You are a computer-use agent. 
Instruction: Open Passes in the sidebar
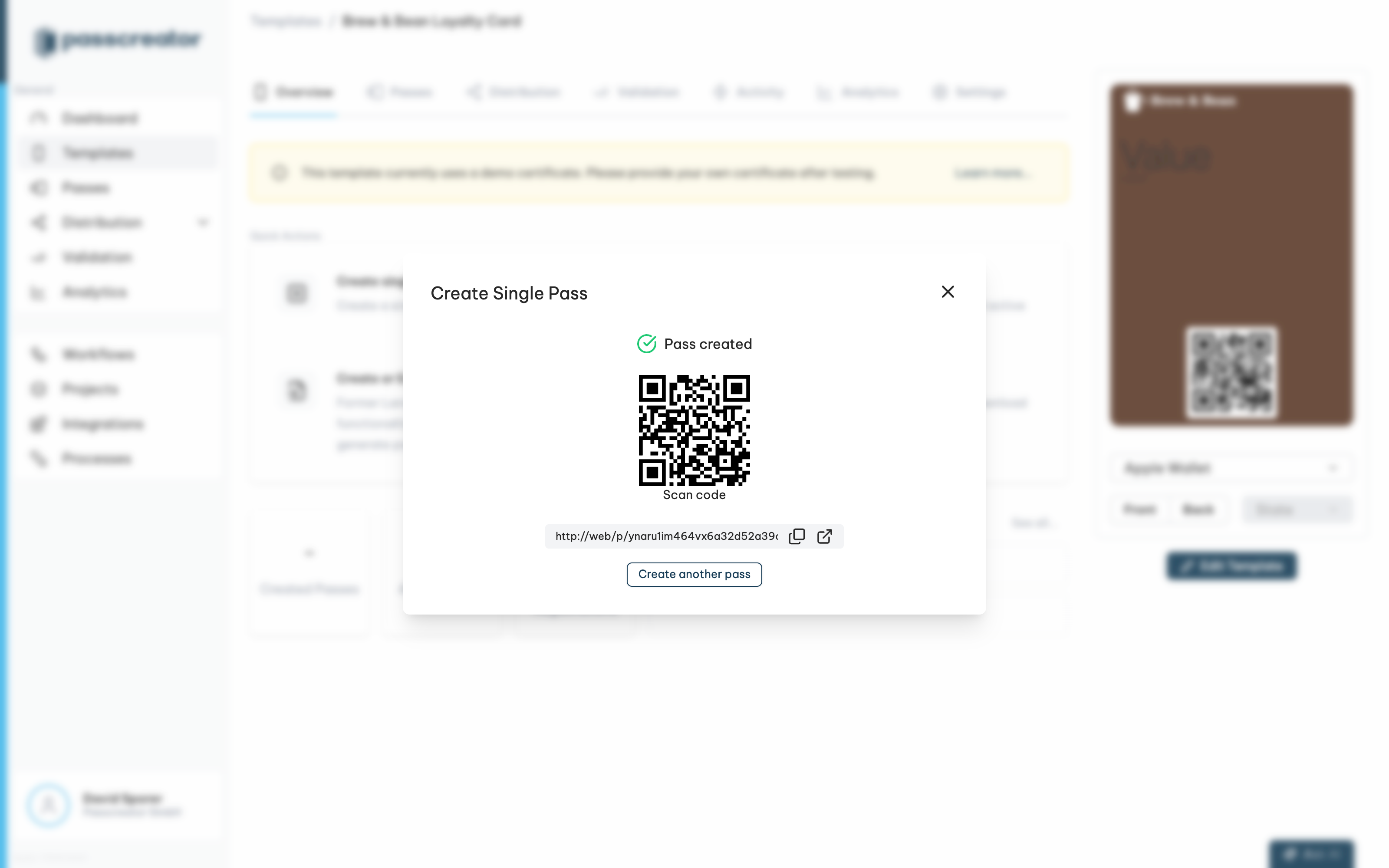(x=118, y=188)
